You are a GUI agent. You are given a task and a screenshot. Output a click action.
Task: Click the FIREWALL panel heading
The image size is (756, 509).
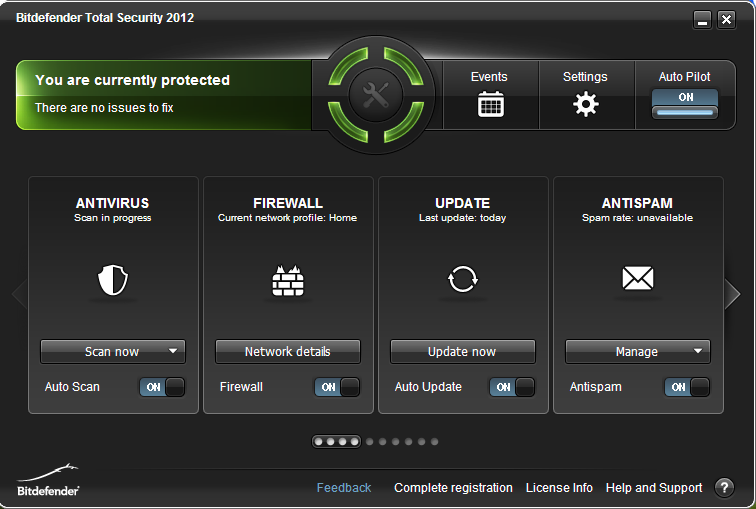tap(288, 203)
